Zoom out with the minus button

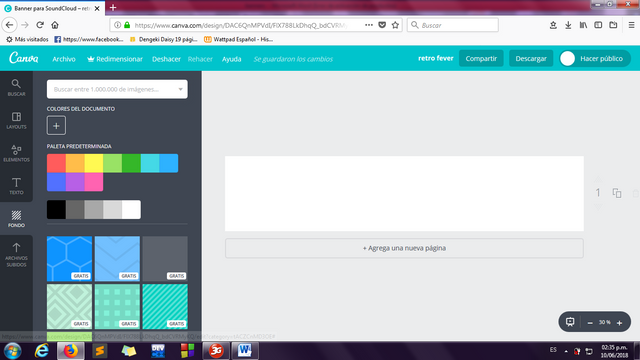click(x=590, y=322)
